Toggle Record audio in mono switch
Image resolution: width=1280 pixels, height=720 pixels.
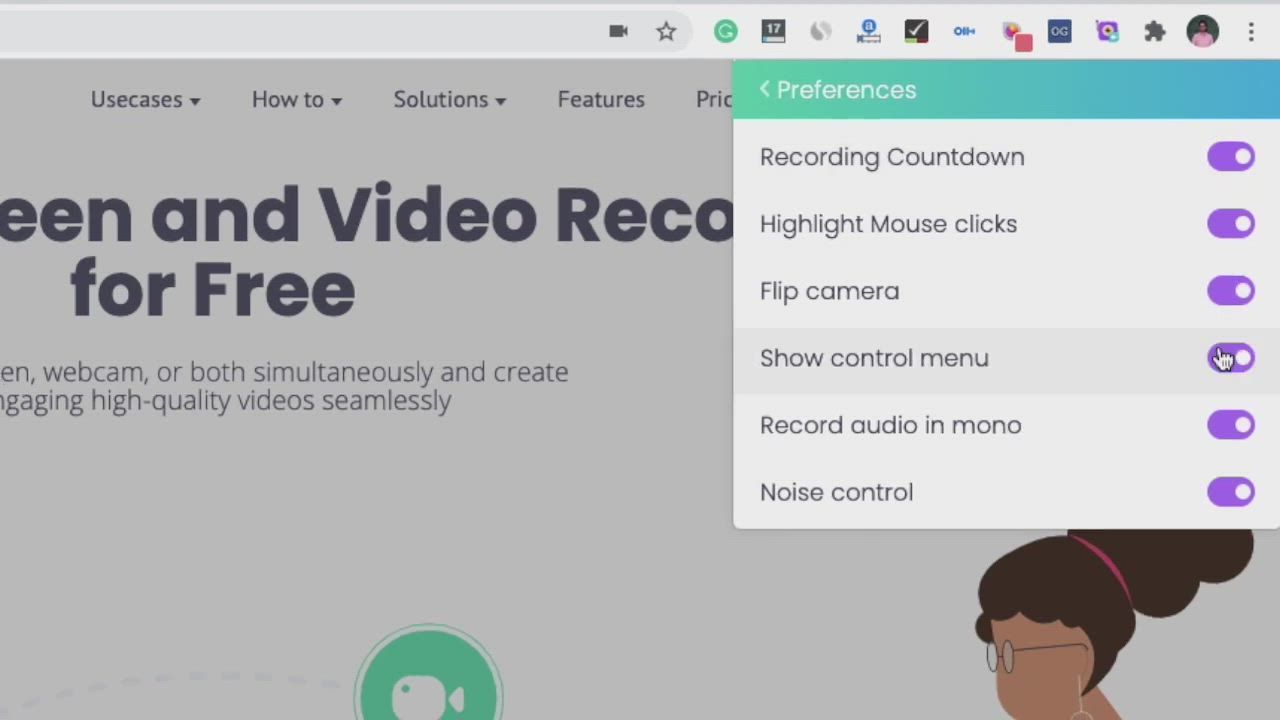point(1231,425)
